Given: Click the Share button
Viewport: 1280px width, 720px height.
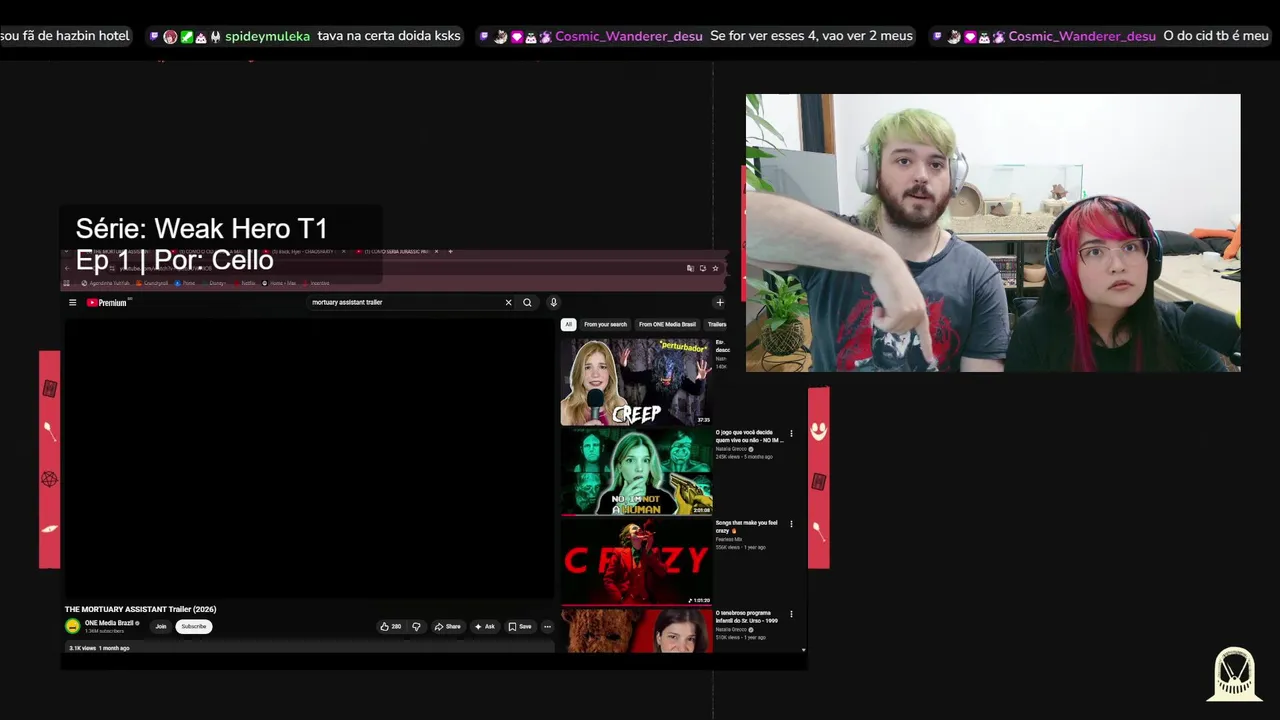Looking at the screenshot, I should pyautogui.click(x=448, y=626).
